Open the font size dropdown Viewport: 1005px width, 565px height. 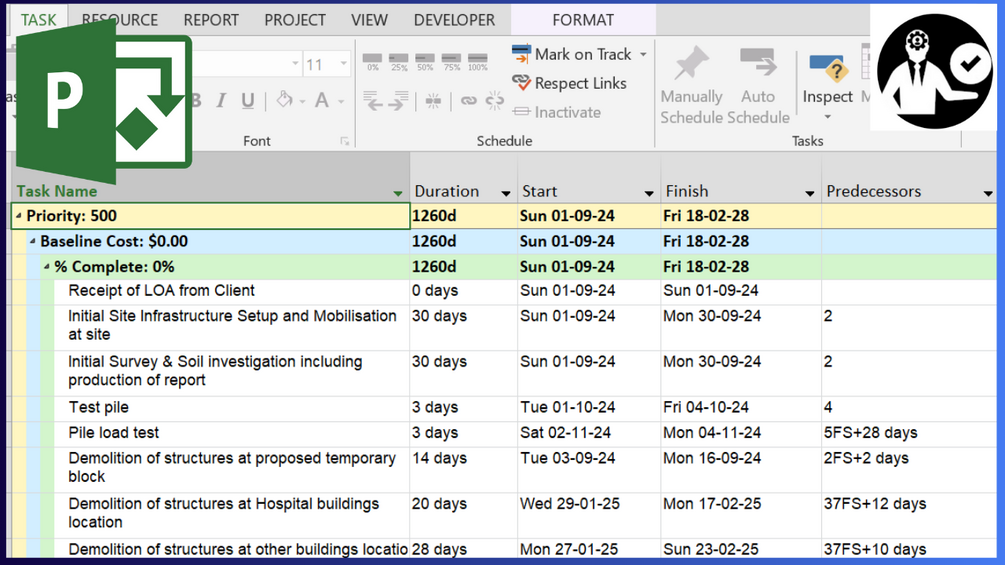coord(344,63)
